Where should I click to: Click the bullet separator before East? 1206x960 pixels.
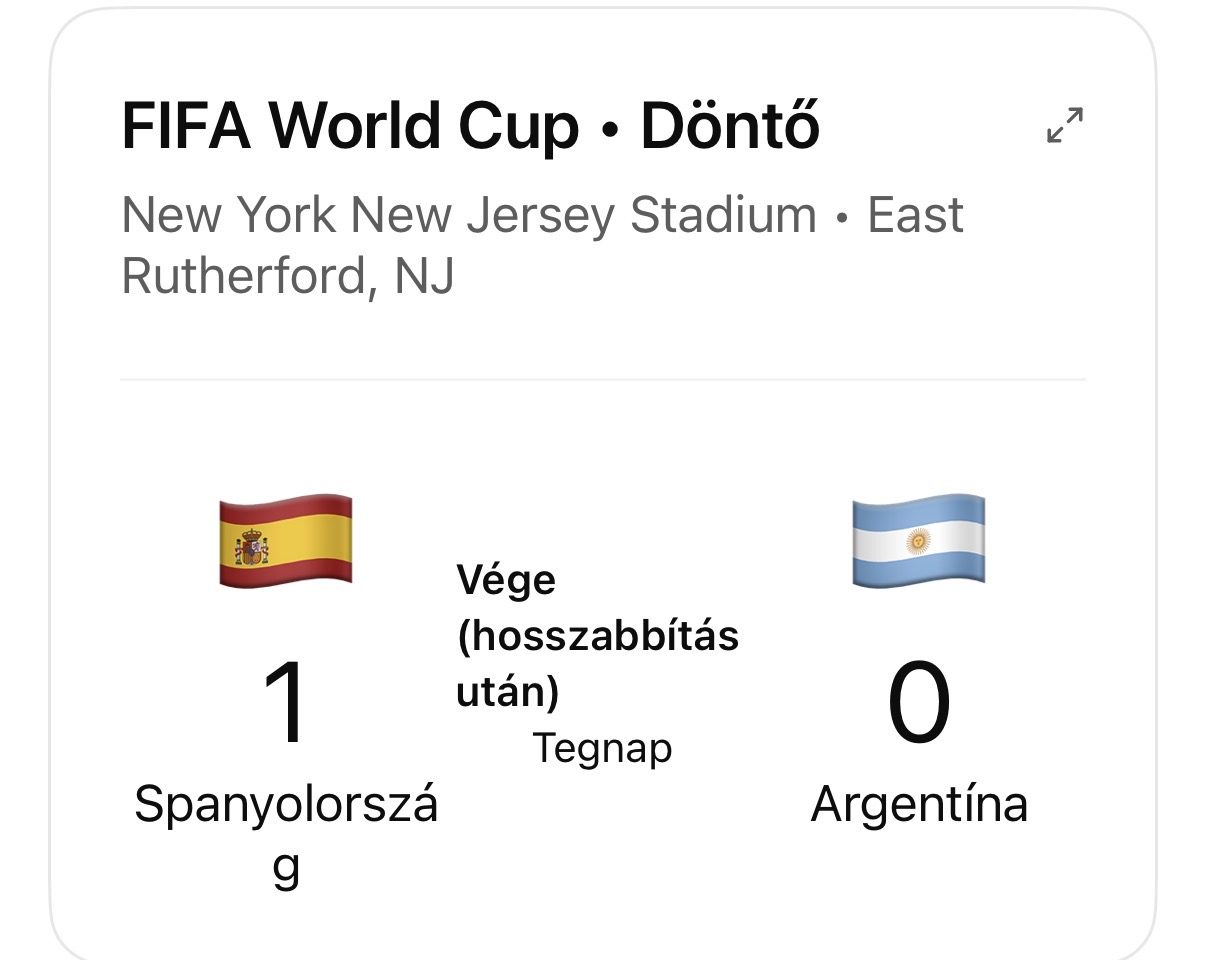842,218
